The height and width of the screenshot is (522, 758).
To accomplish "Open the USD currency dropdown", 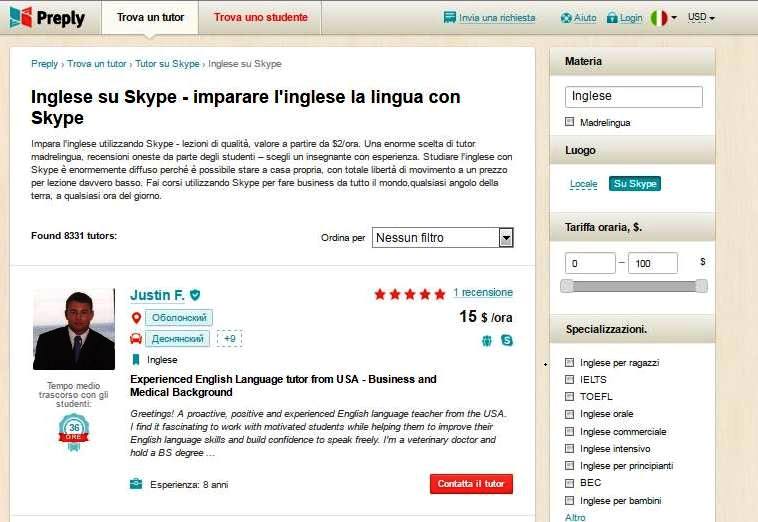I will tap(701, 17).
